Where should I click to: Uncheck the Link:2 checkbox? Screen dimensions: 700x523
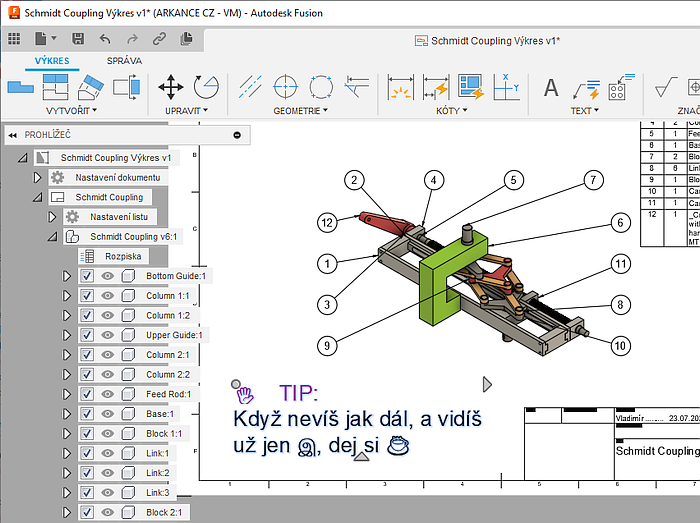pyautogui.click(x=86, y=473)
